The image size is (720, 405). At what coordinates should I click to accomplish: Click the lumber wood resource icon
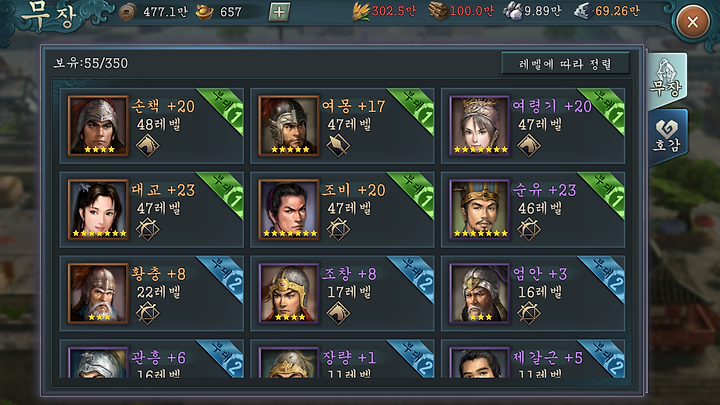(x=438, y=11)
